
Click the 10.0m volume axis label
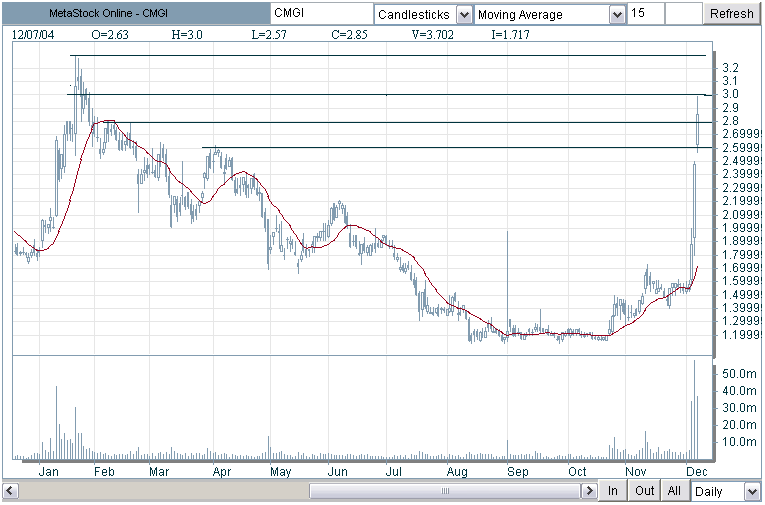[x=739, y=442]
